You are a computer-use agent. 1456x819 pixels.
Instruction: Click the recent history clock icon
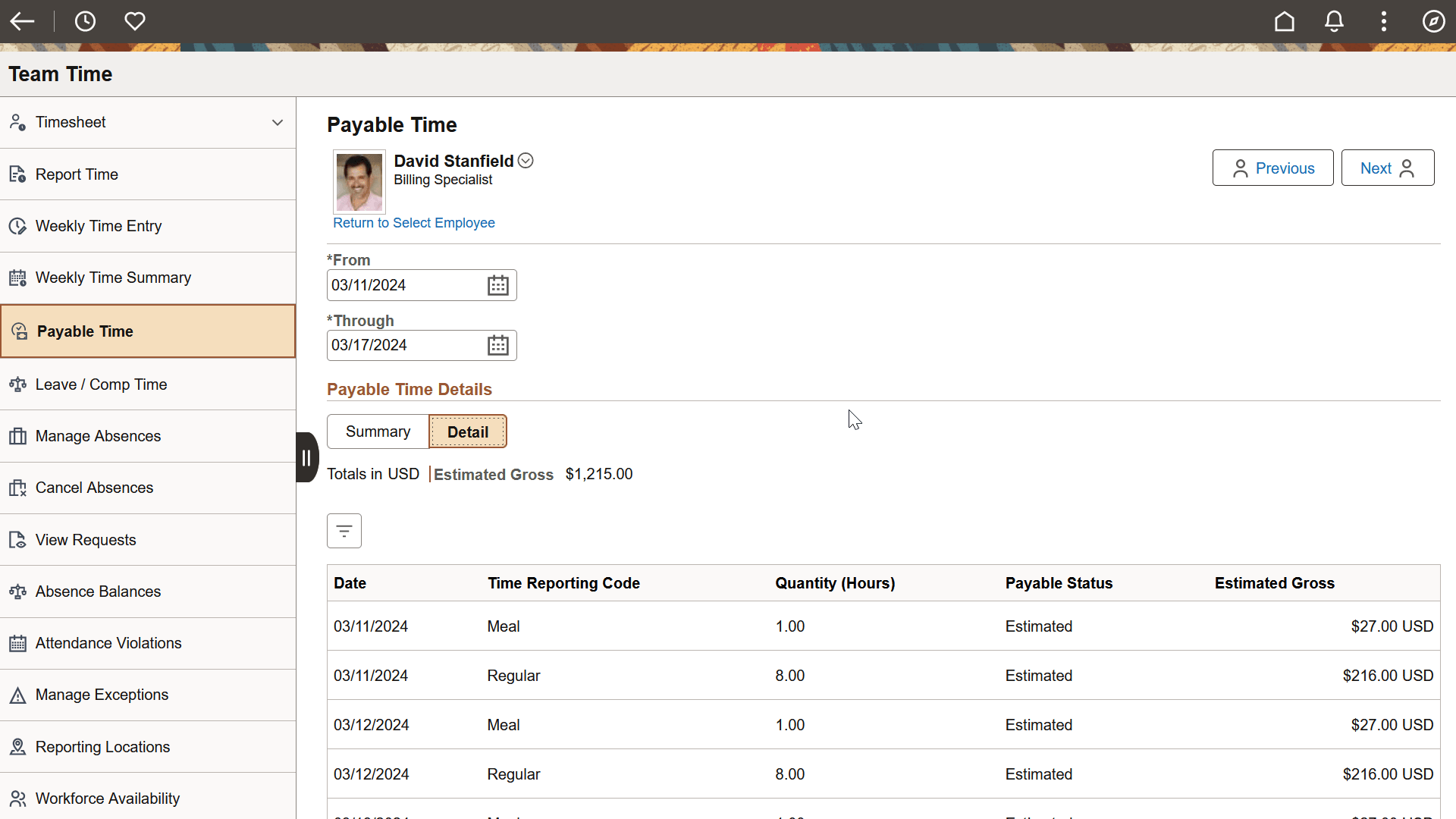pyautogui.click(x=85, y=21)
